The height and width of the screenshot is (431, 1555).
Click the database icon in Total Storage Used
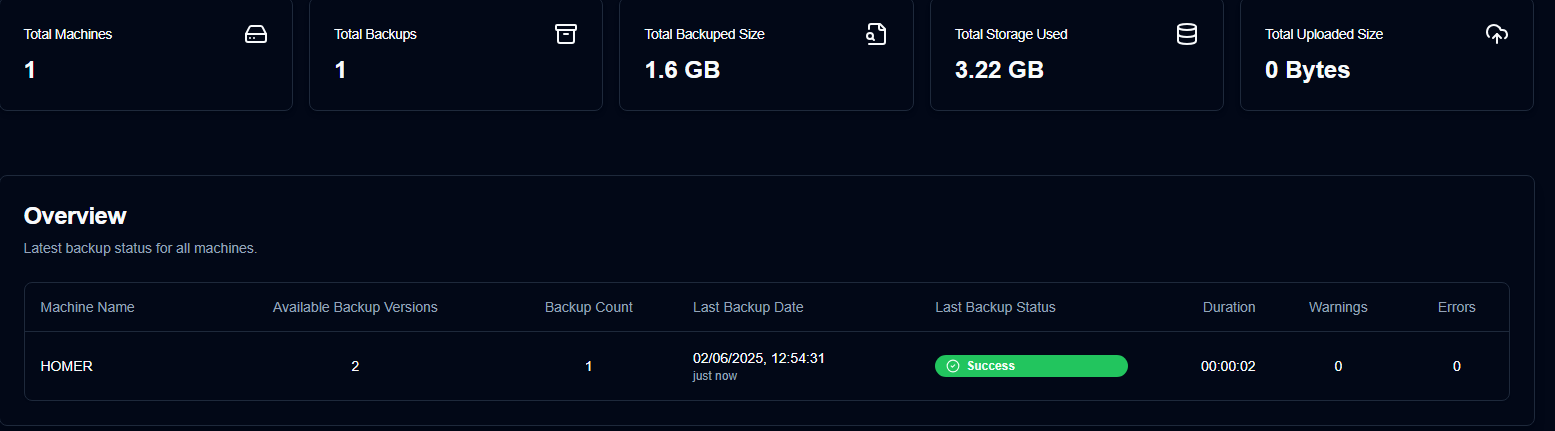click(x=1186, y=34)
